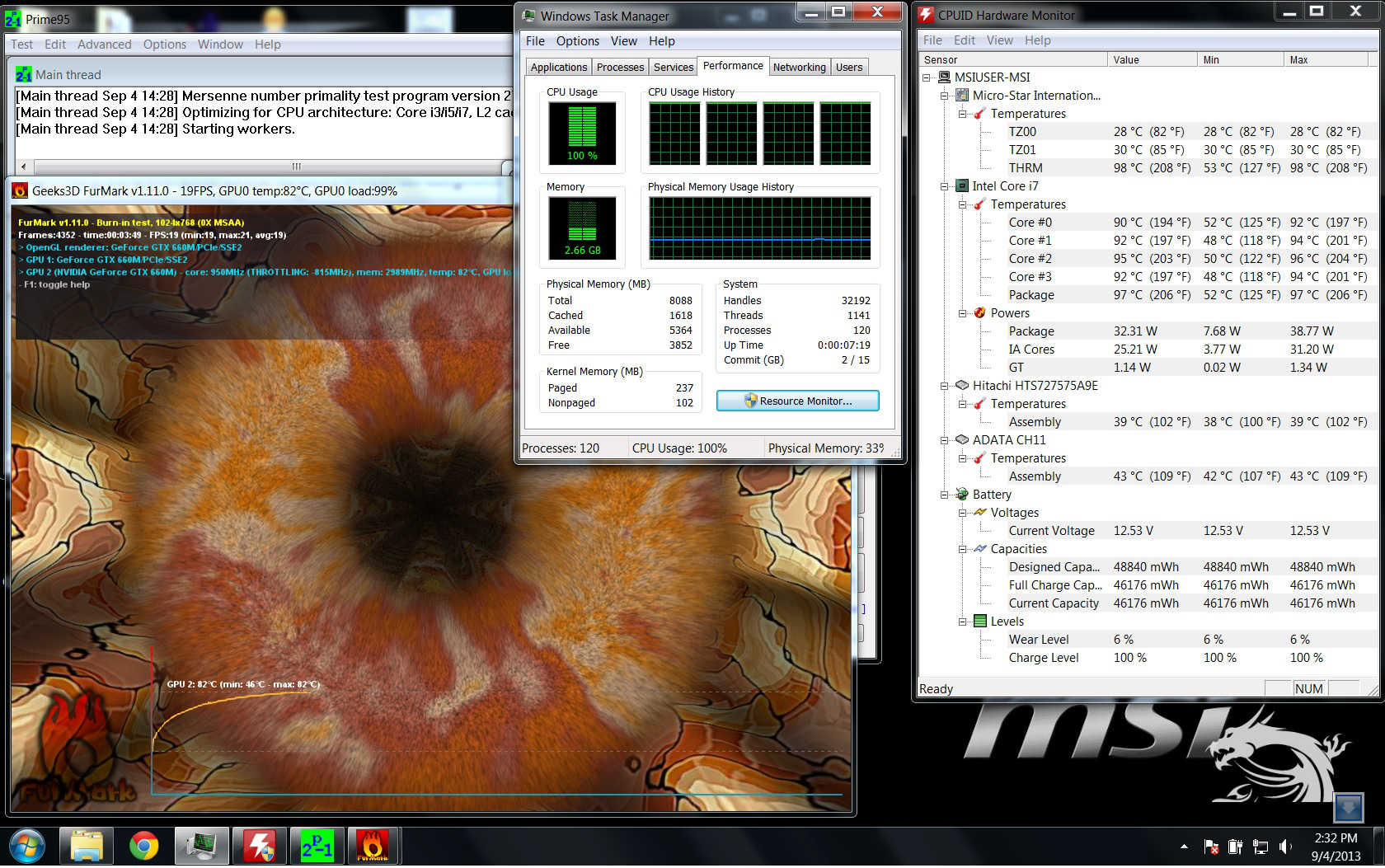Collapse Battery tree node
The height and width of the screenshot is (868, 1385).
click(945, 495)
